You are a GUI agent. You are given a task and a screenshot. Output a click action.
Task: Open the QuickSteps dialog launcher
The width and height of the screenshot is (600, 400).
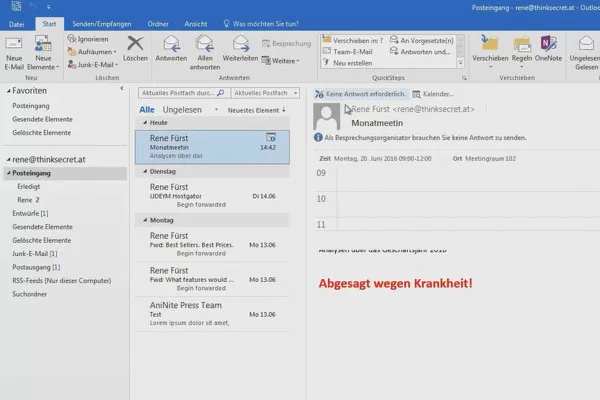coord(464,78)
